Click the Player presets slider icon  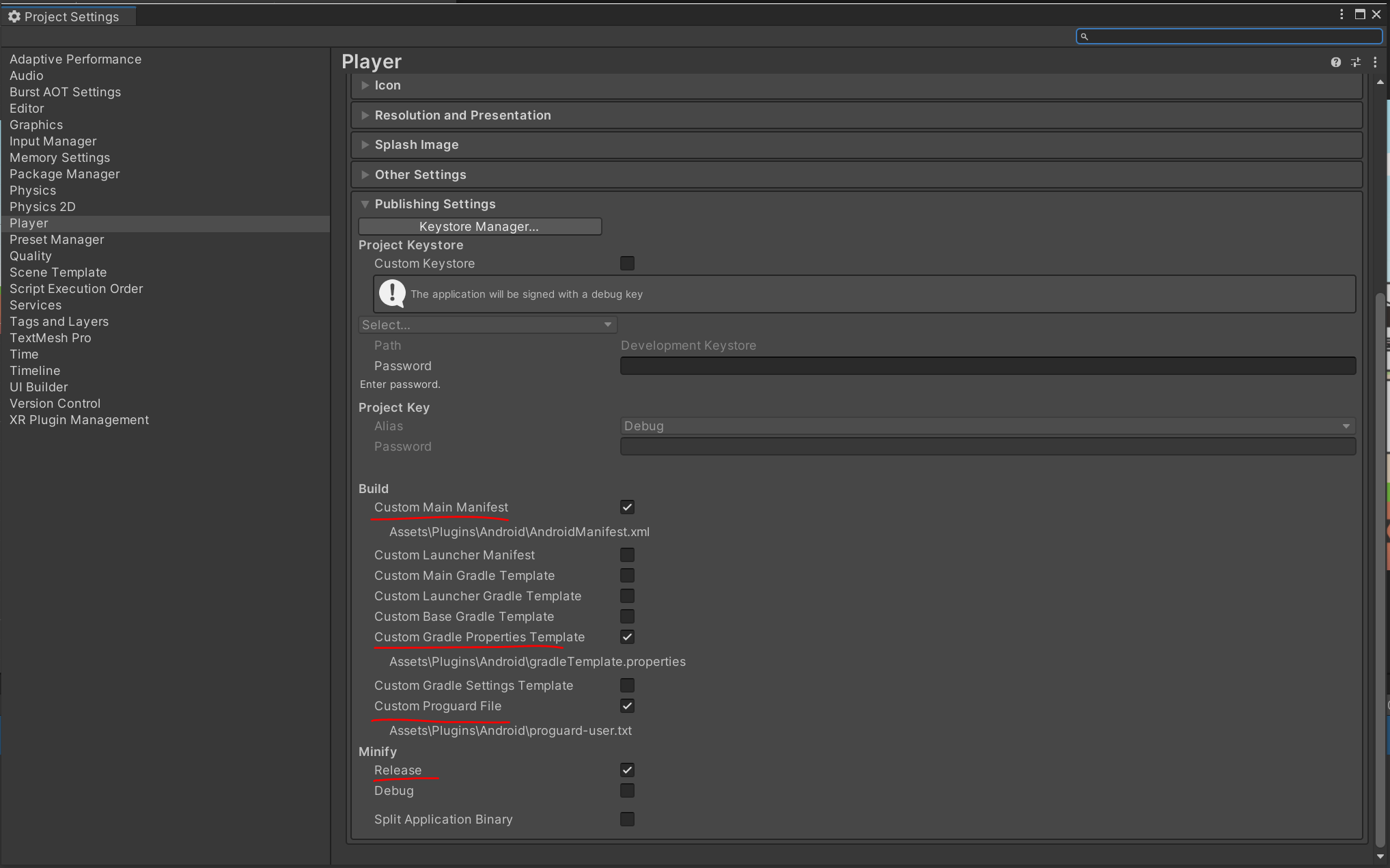click(1356, 62)
